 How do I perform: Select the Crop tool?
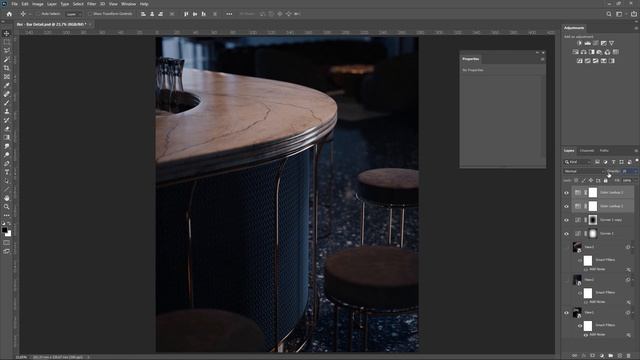(x=7, y=68)
